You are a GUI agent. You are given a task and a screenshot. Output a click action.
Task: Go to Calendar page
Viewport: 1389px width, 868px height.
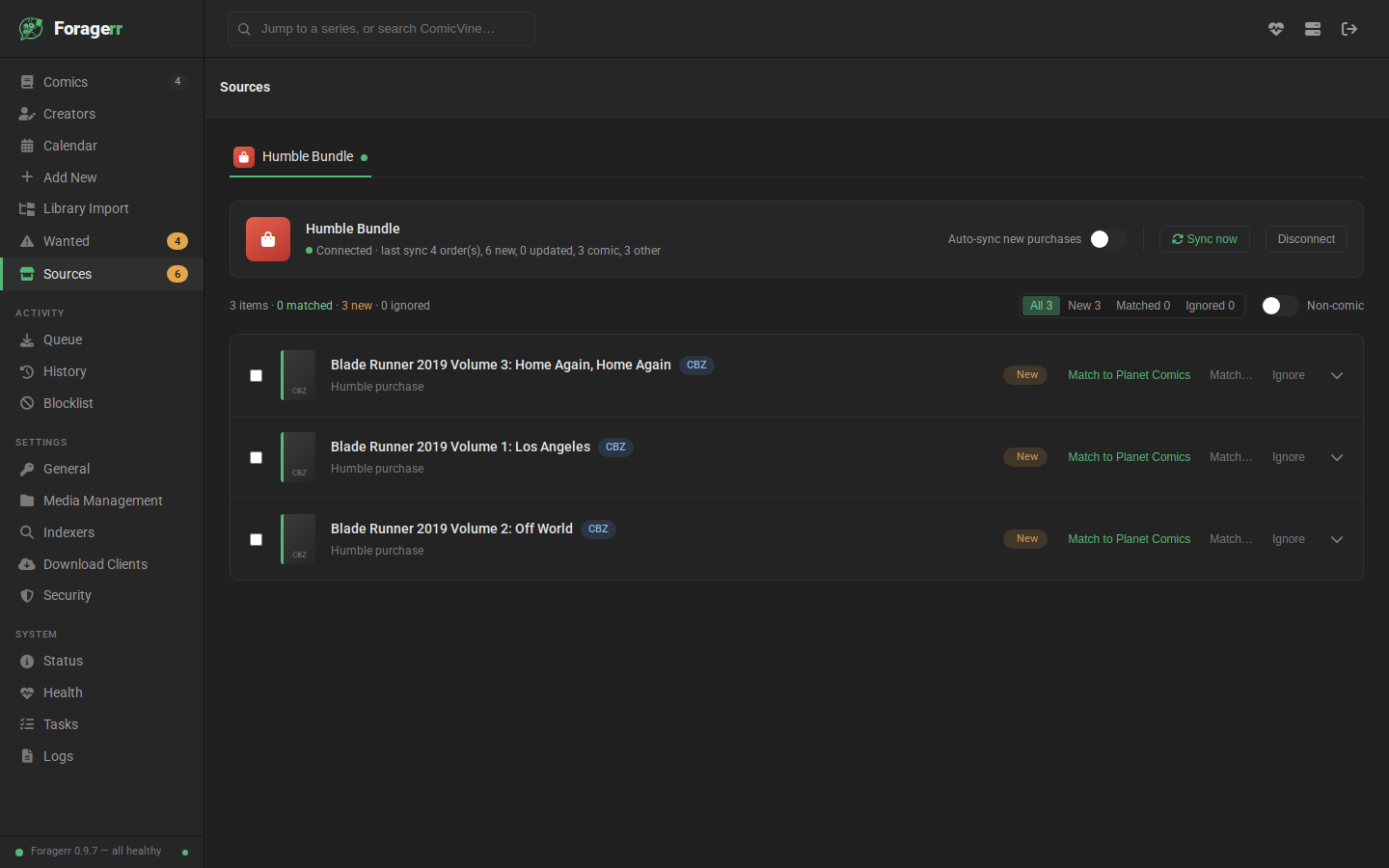[102, 146]
